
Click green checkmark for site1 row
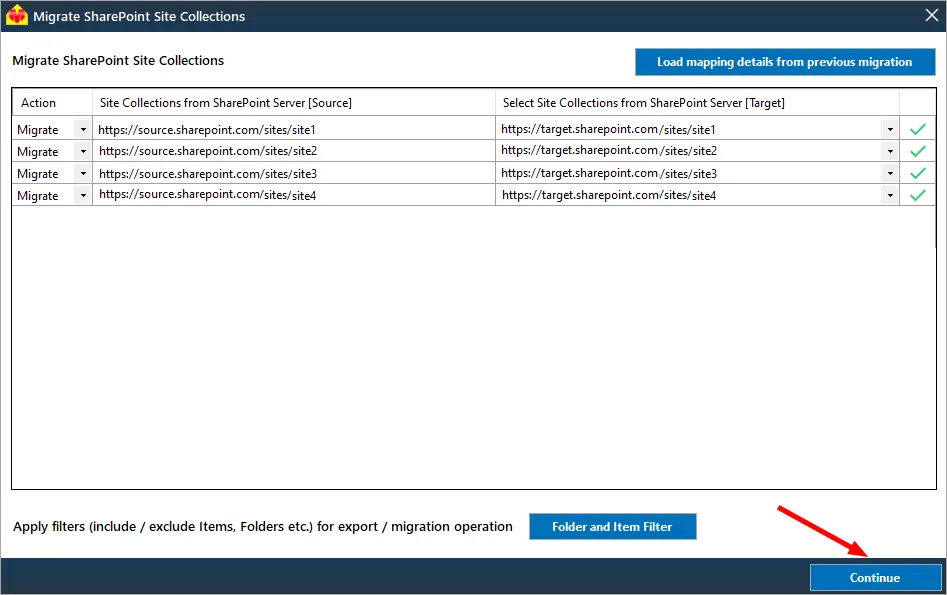click(x=917, y=129)
